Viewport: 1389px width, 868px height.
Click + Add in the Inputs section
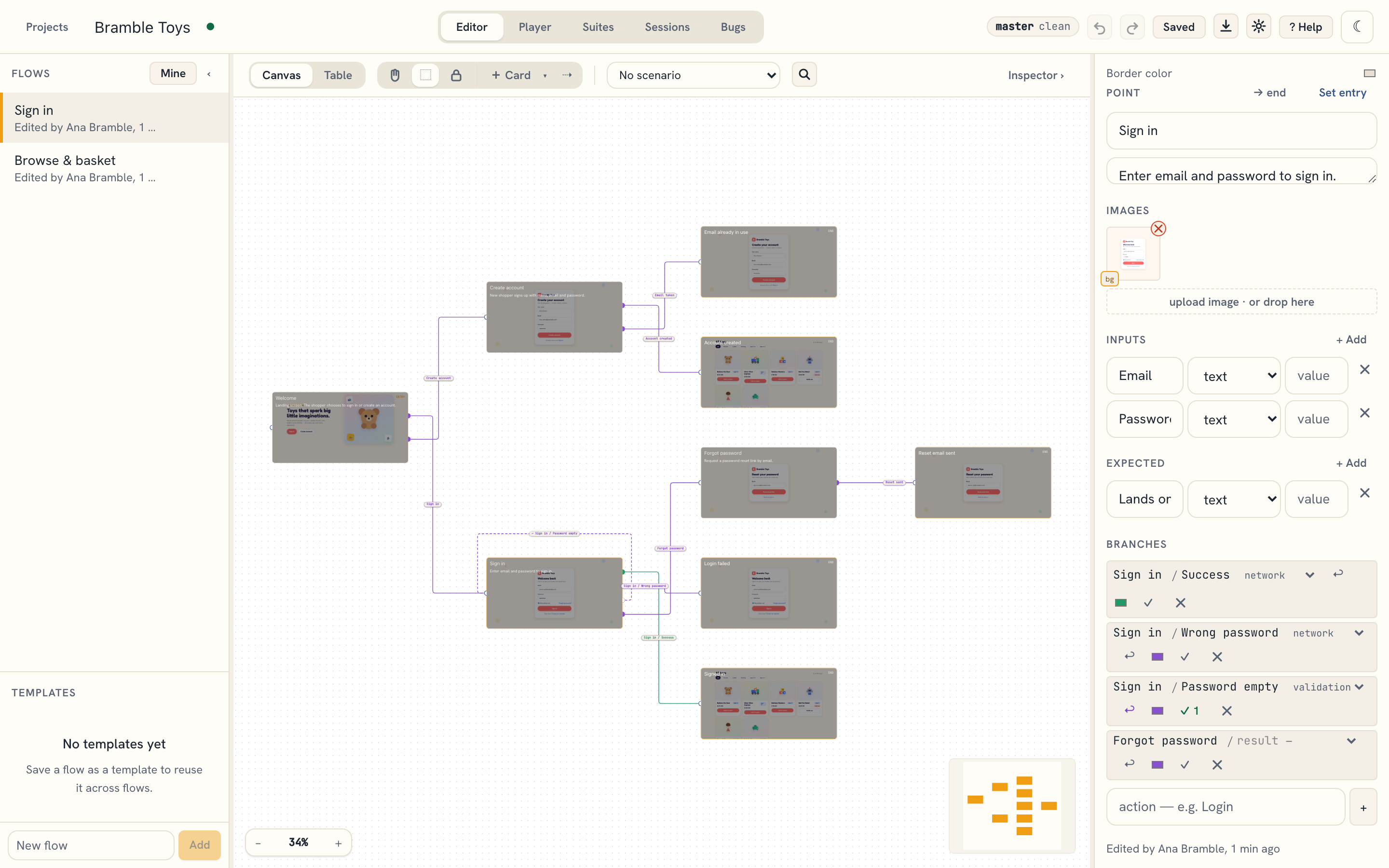(1350, 339)
